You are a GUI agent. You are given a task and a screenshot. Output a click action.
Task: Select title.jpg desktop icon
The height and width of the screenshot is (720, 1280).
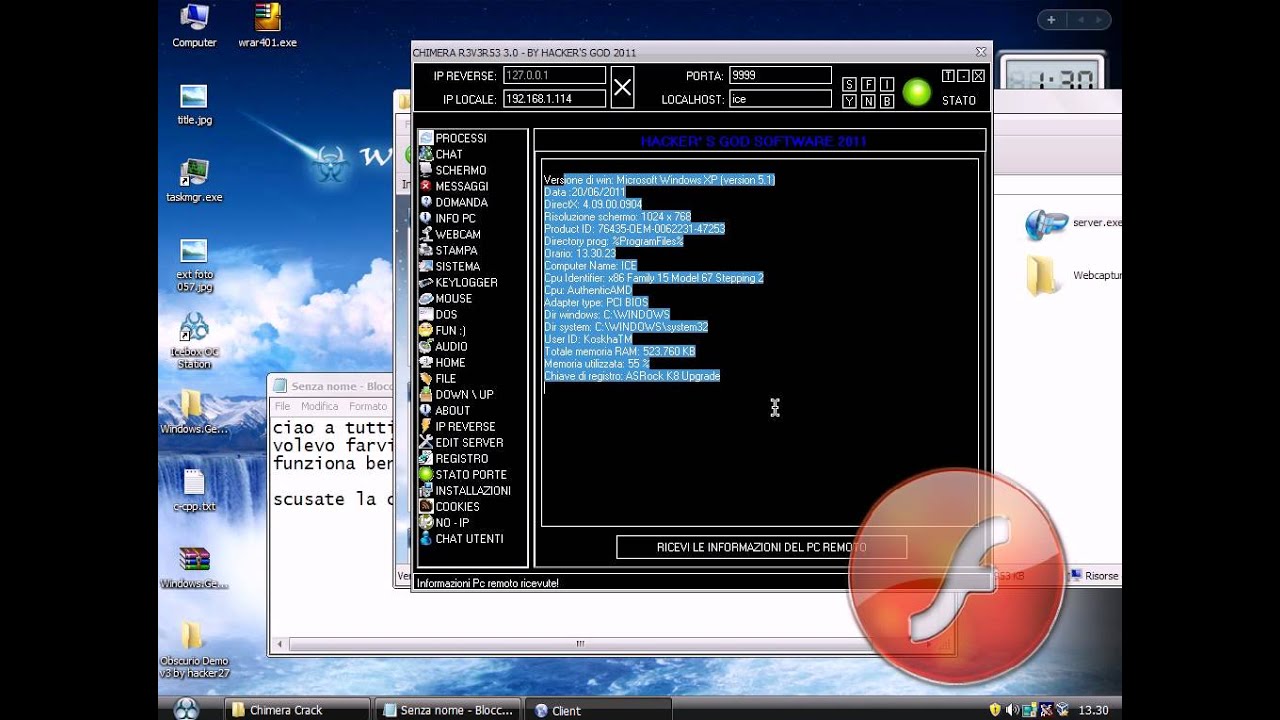pos(194,104)
